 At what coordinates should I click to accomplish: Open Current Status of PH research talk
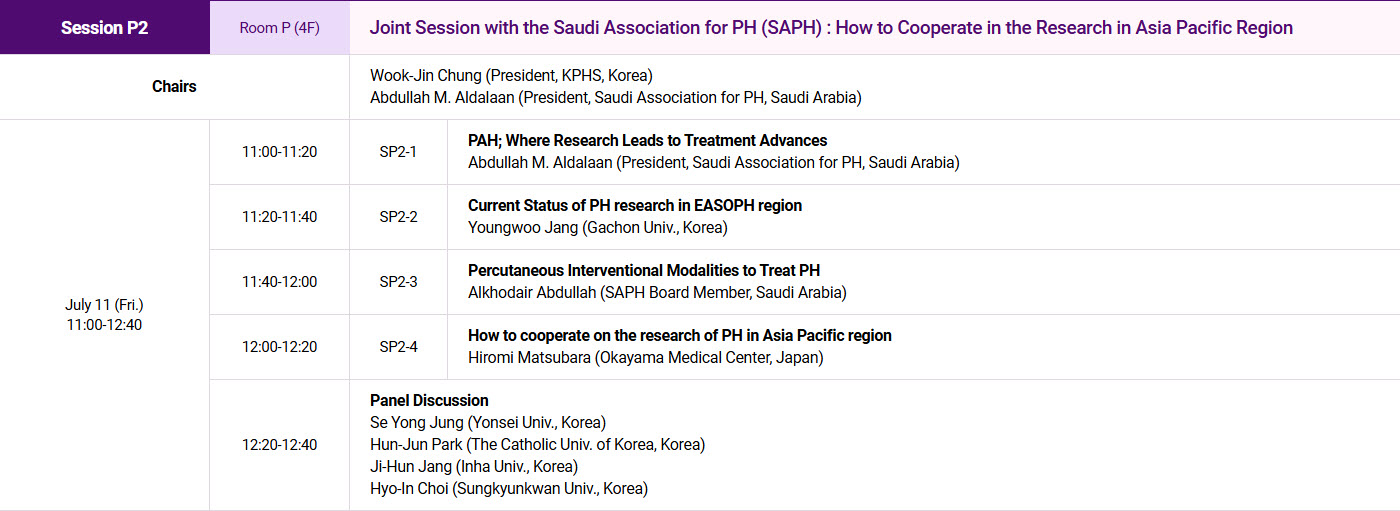(x=634, y=206)
